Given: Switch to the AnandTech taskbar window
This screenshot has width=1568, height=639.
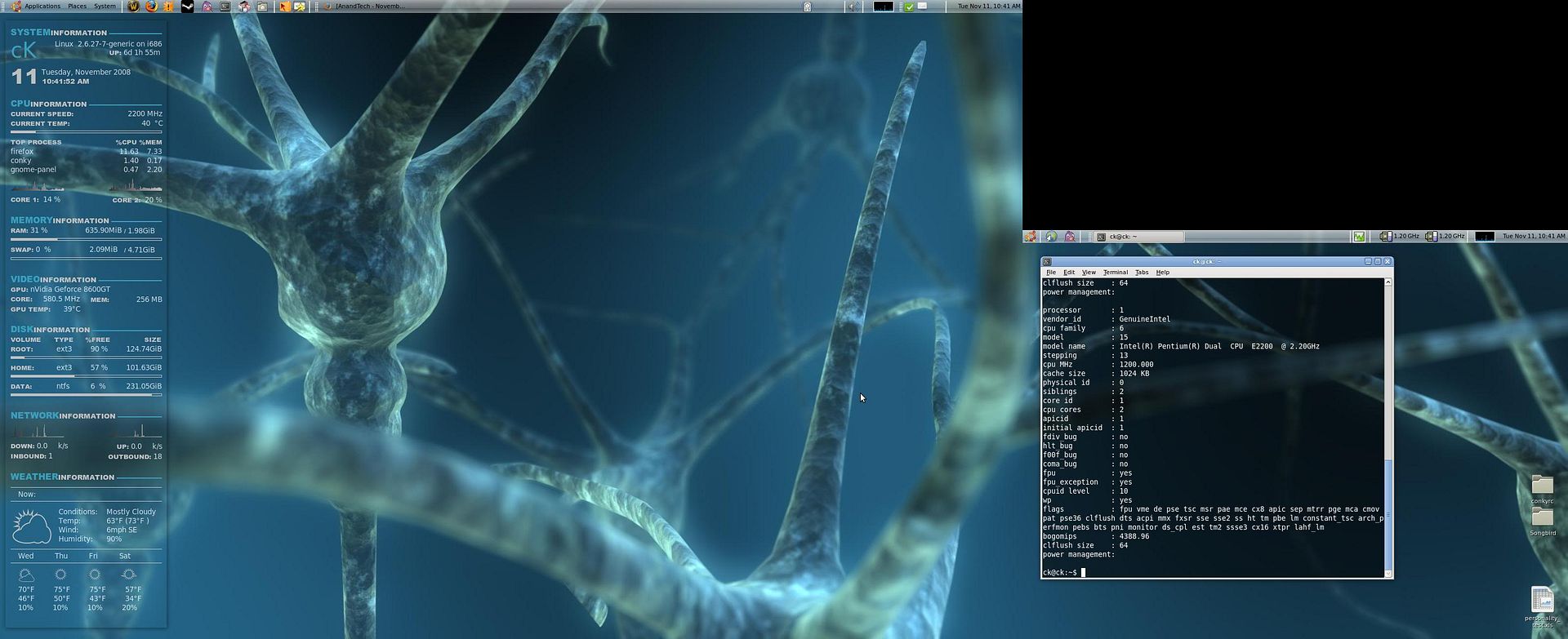Looking at the screenshot, I should pyautogui.click(x=367, y=7).
